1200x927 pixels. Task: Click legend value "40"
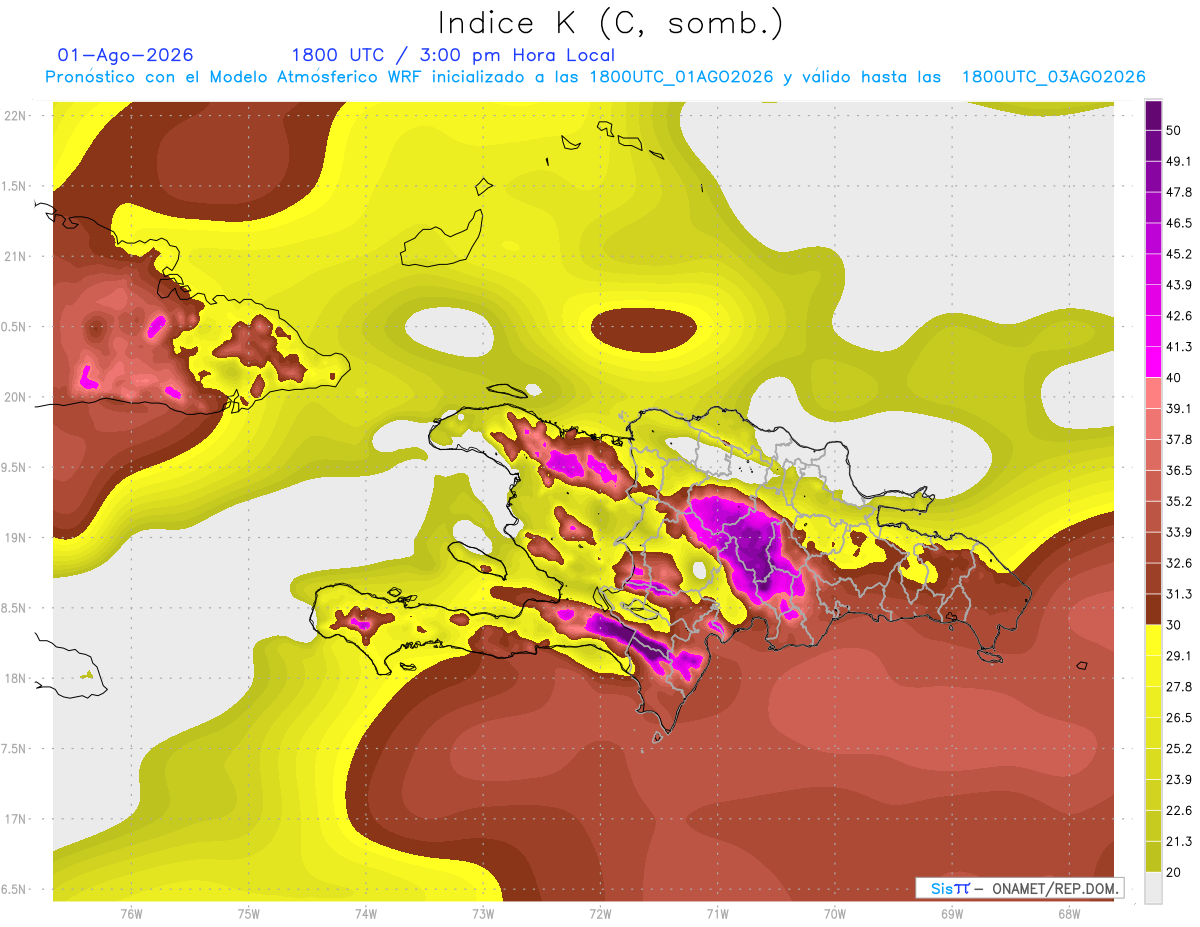pos(1174,378)
